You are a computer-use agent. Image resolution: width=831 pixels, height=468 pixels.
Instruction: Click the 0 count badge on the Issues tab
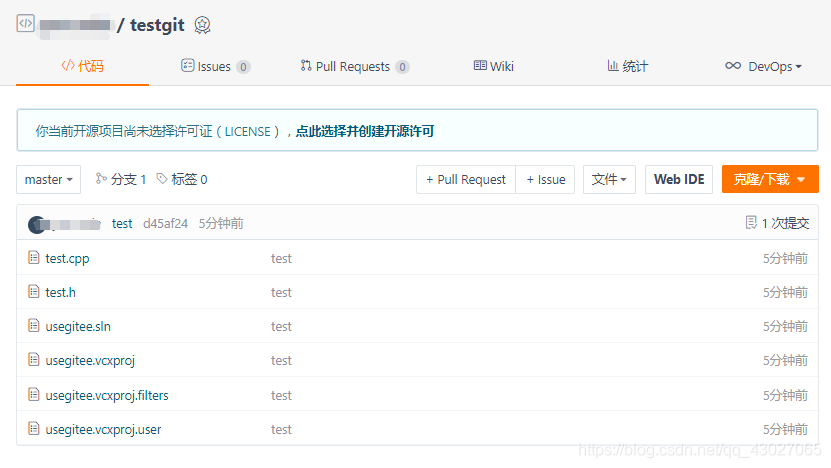tap(243, 67)
